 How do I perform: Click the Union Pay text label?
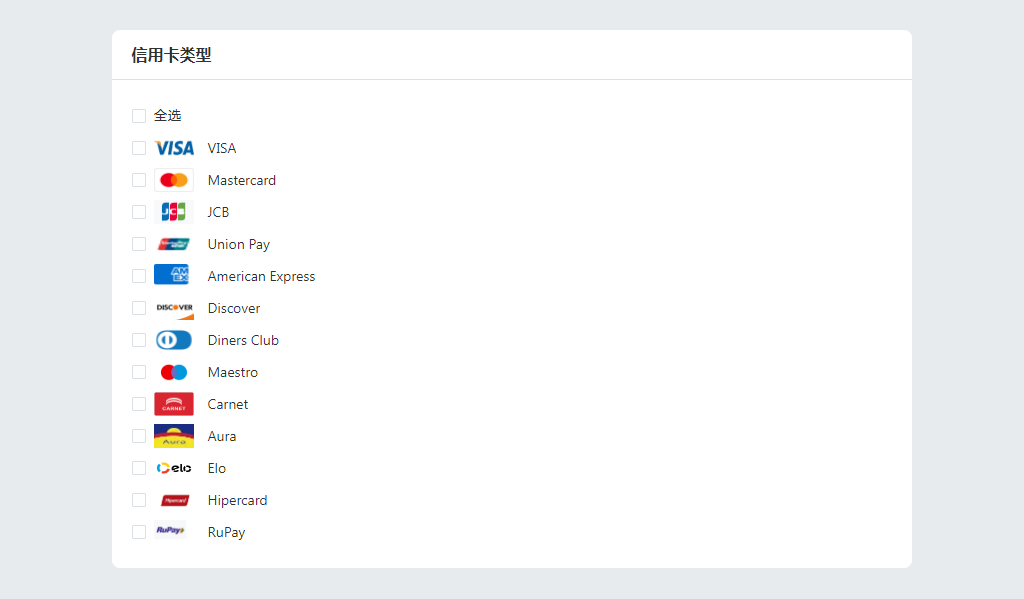239,244
